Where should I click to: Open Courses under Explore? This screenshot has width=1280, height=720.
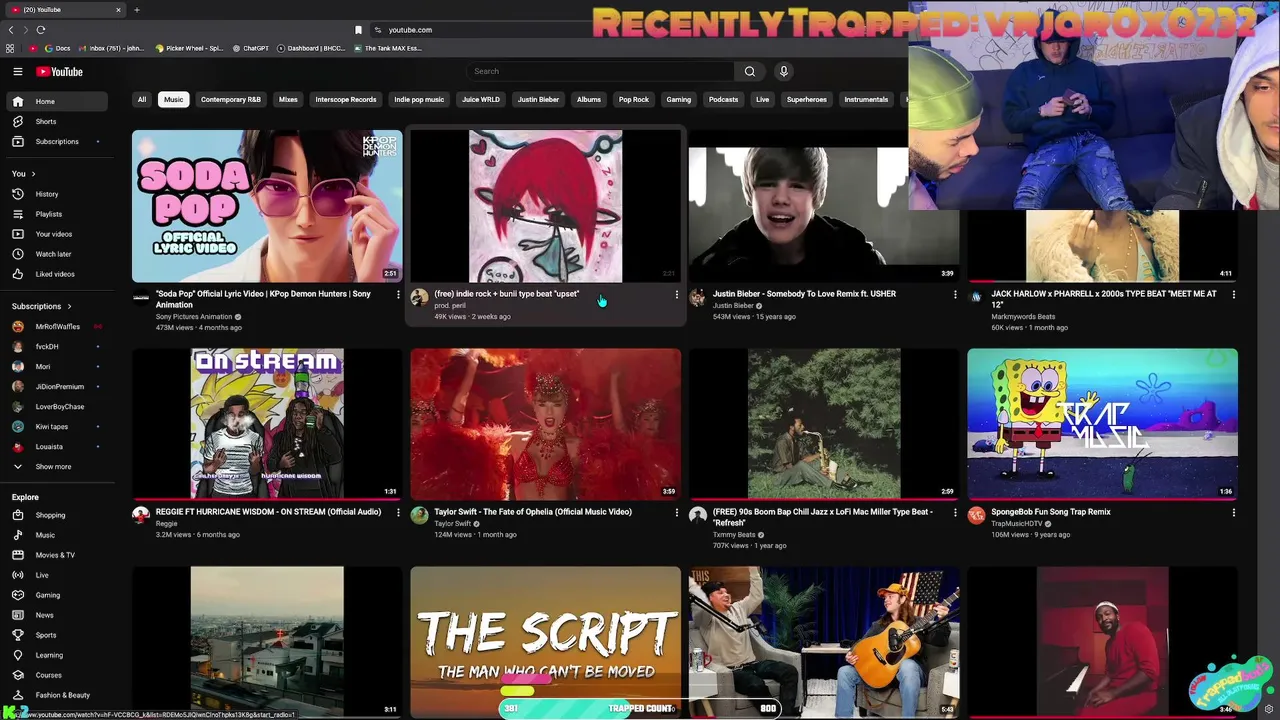[x=56, y=675]
